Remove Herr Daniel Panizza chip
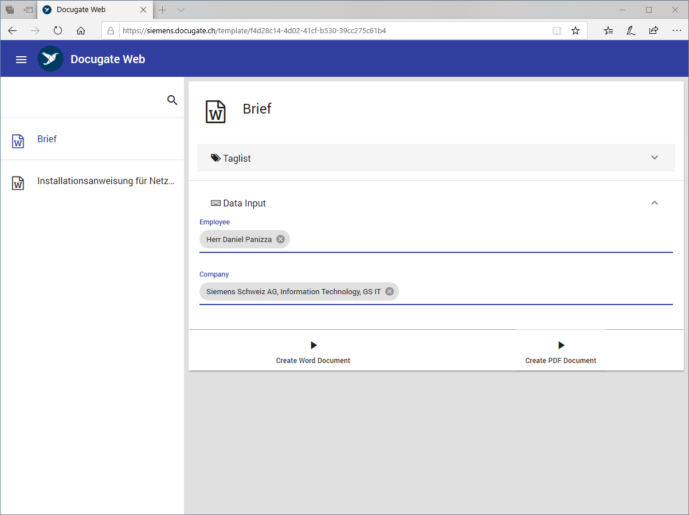Screen dimensions: 689x515 [x=280, y=239]
